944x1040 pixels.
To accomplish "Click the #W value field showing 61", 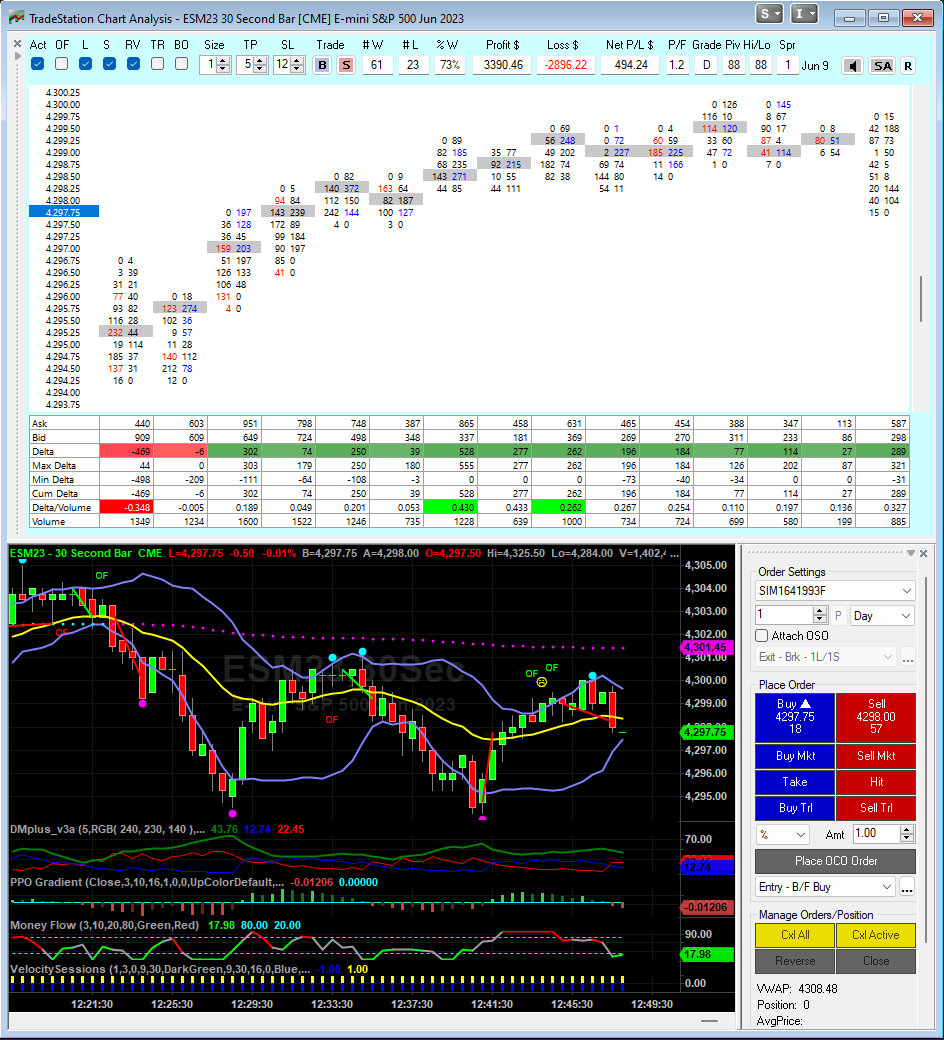I will (x=377, y=65).
